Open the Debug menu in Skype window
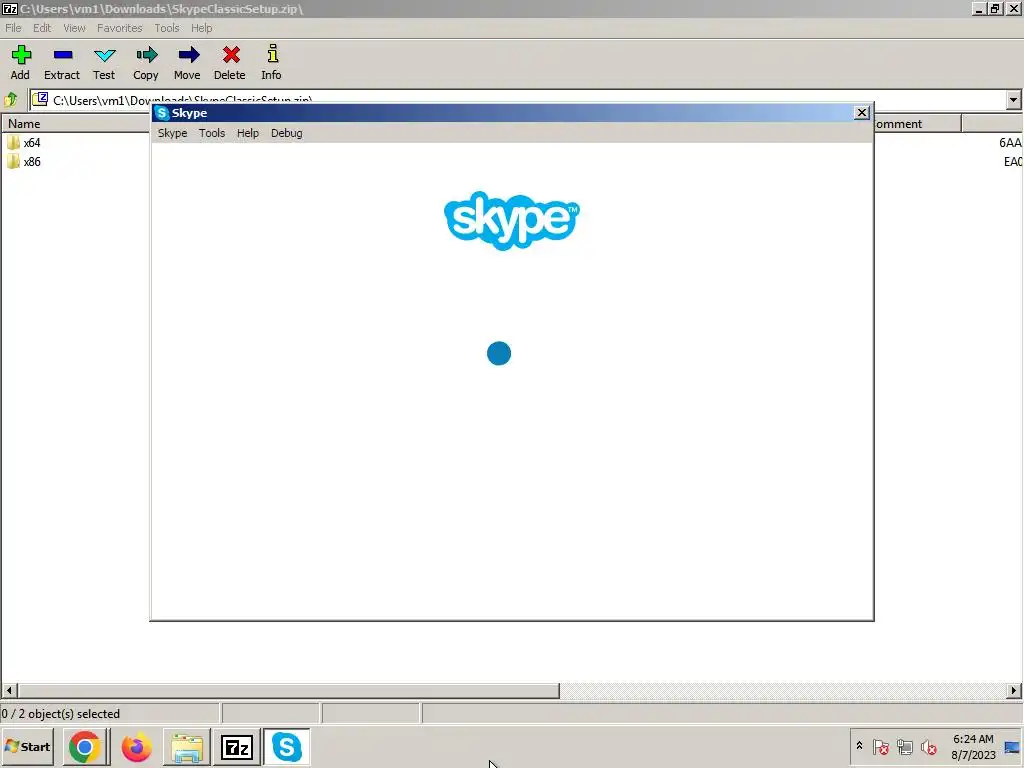The width and height of the screenshot is (1024, 768). [x=286, y=133]
